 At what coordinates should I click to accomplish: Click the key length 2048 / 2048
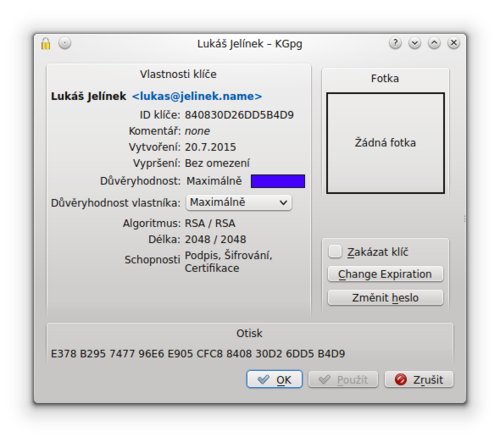[x=215, y=239]
